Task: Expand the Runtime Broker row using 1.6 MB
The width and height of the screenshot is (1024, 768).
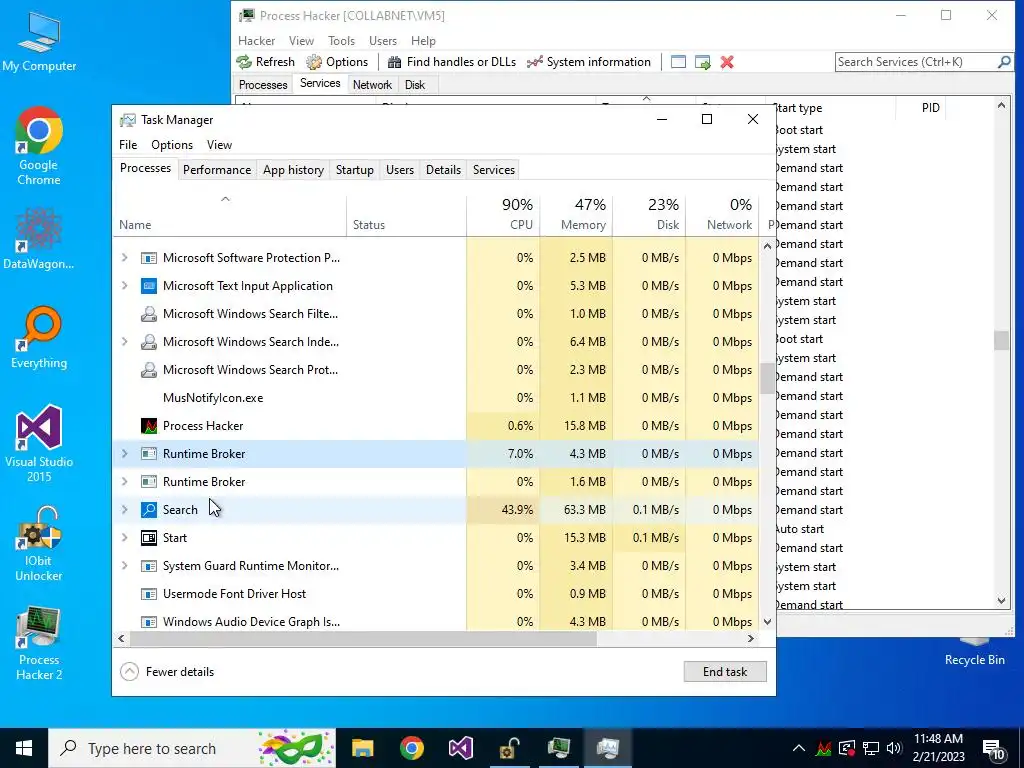Action: pos(125,482)
